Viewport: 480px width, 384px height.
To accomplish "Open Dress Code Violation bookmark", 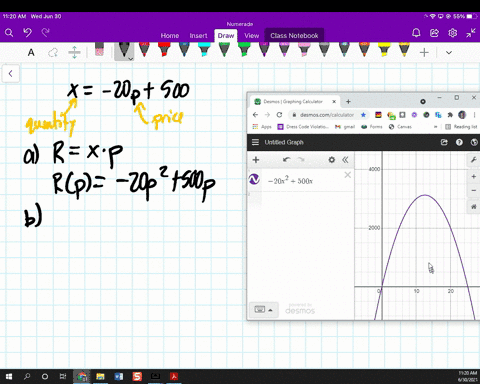I will (x=303, y=127).
